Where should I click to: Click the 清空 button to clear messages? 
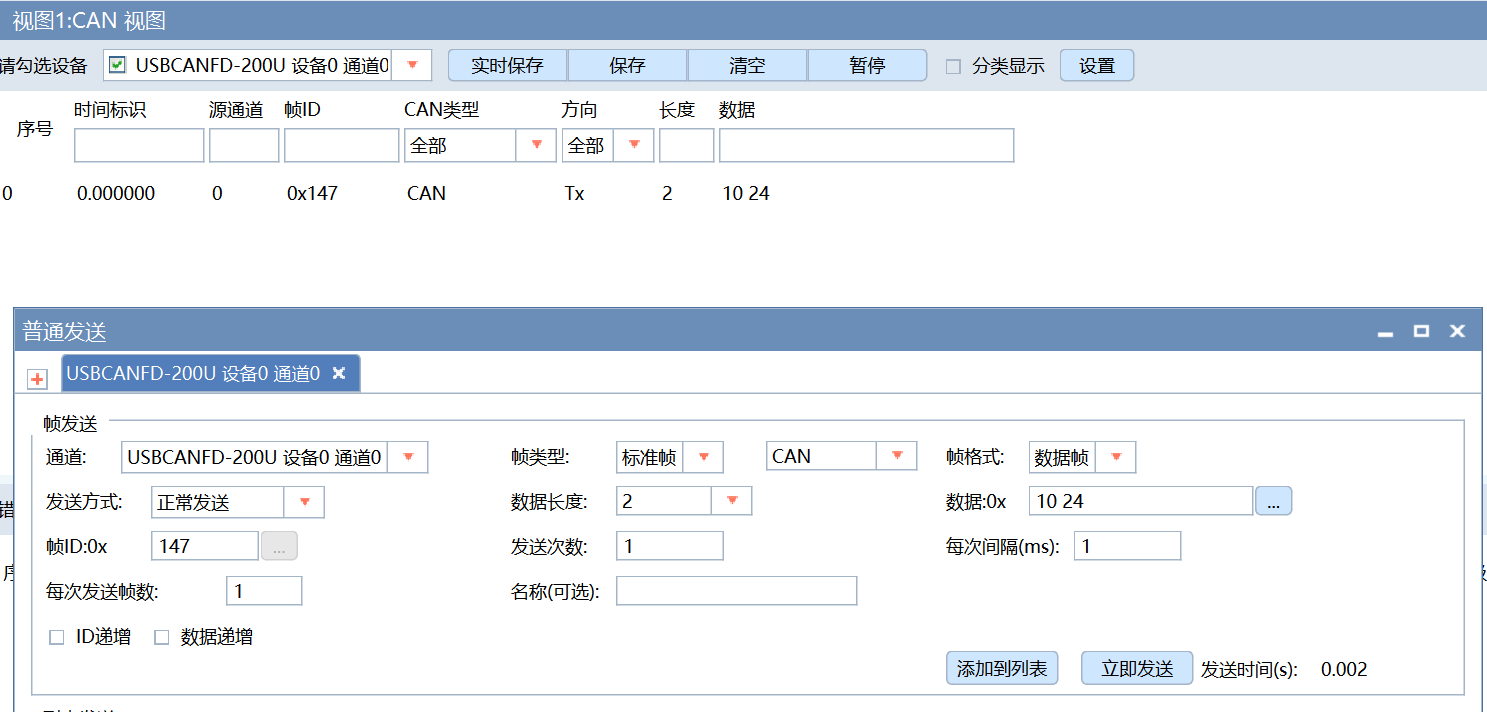click(x=747, y=64)
